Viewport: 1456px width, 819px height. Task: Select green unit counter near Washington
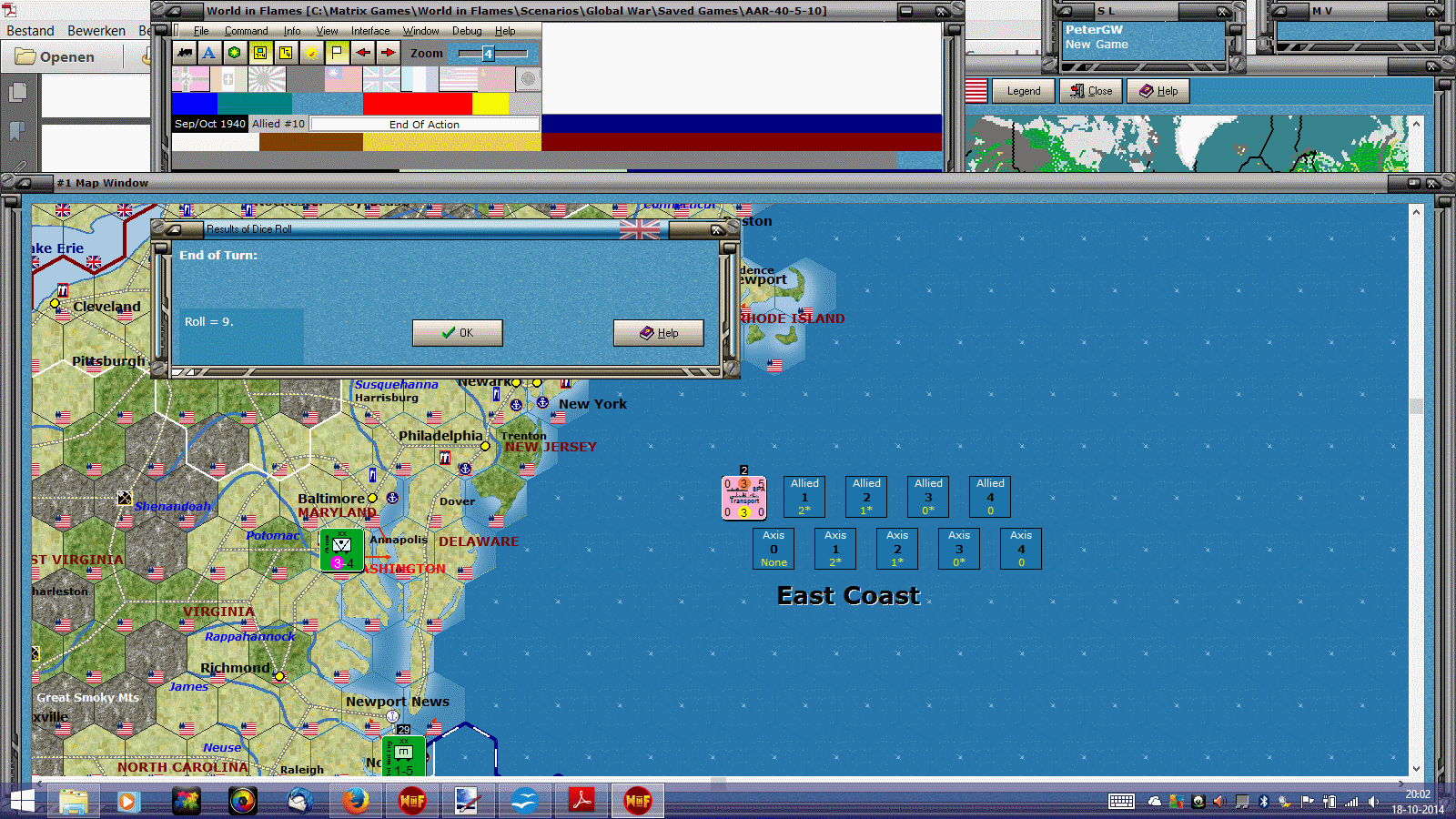point(341,551)
